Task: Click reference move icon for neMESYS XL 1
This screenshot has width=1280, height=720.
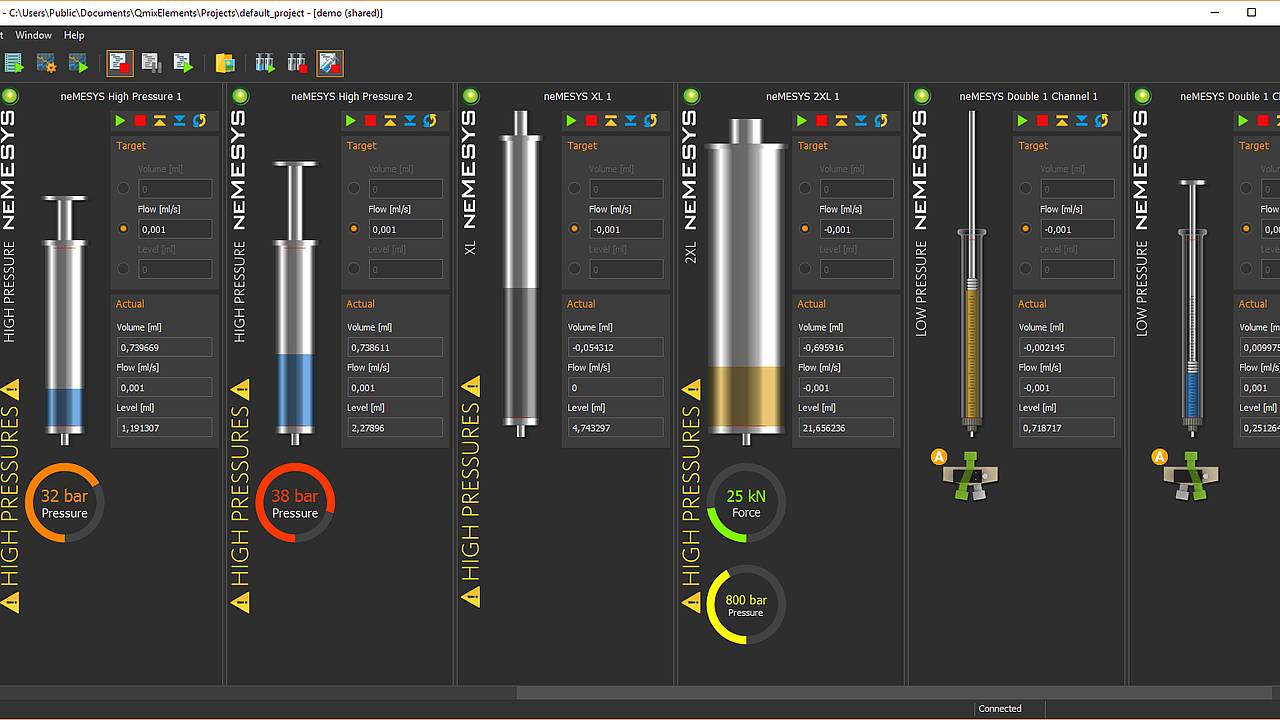Action: 651,121
